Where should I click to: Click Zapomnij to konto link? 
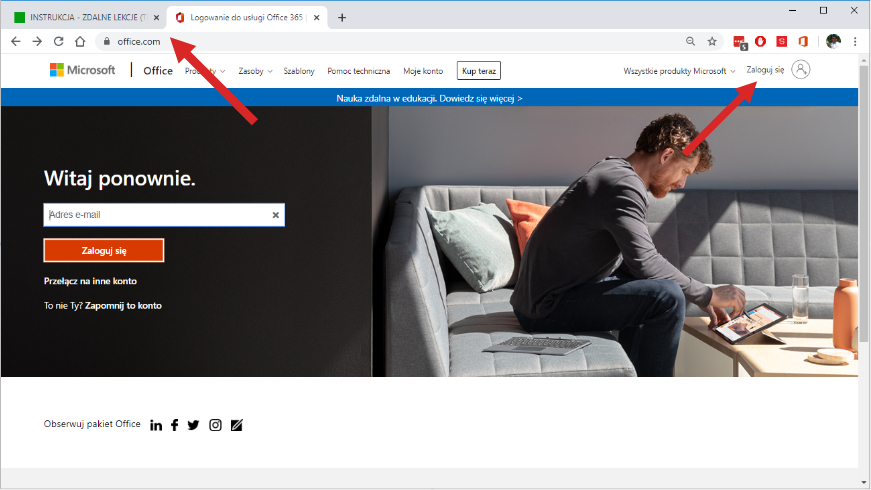(123, 306)
